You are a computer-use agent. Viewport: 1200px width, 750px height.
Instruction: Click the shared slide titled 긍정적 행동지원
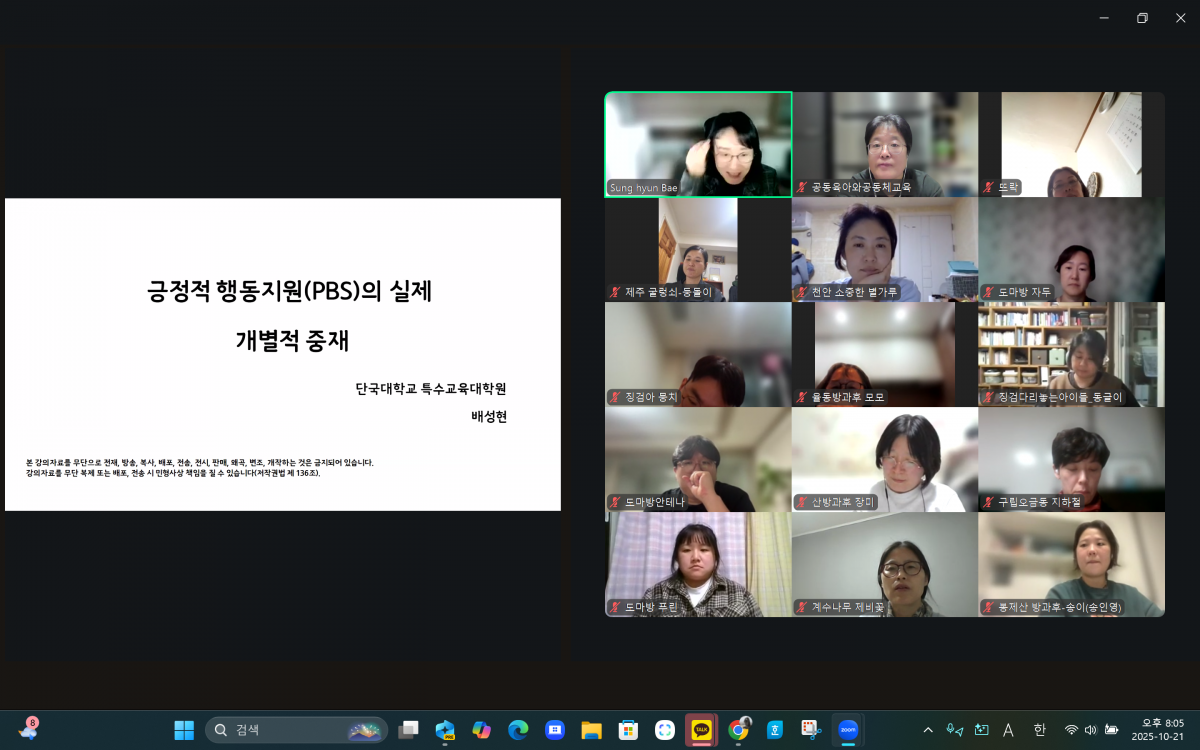283,354
